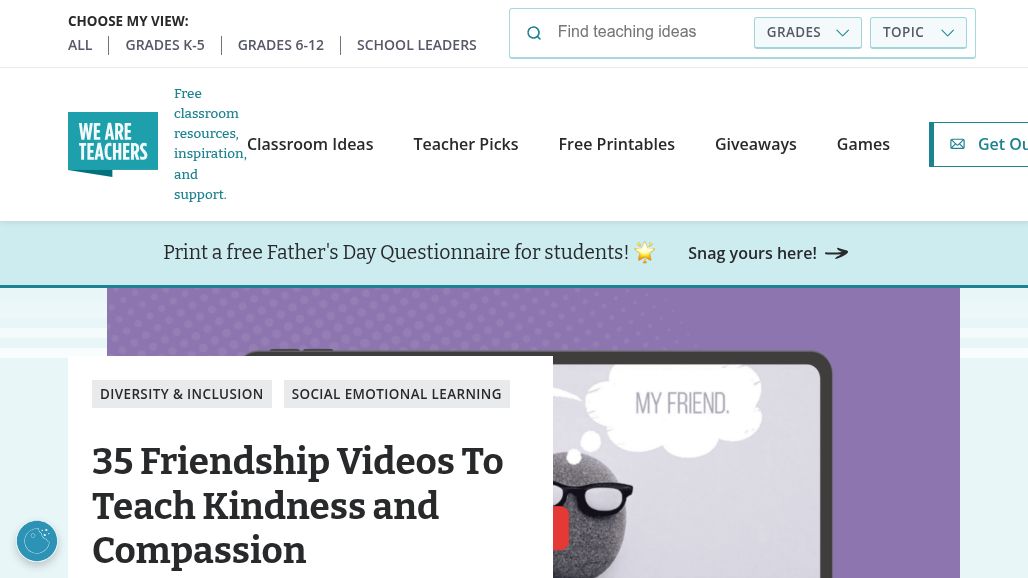
Task: Open the Diversity & Inclusion category tag
Action: (182, 394)
